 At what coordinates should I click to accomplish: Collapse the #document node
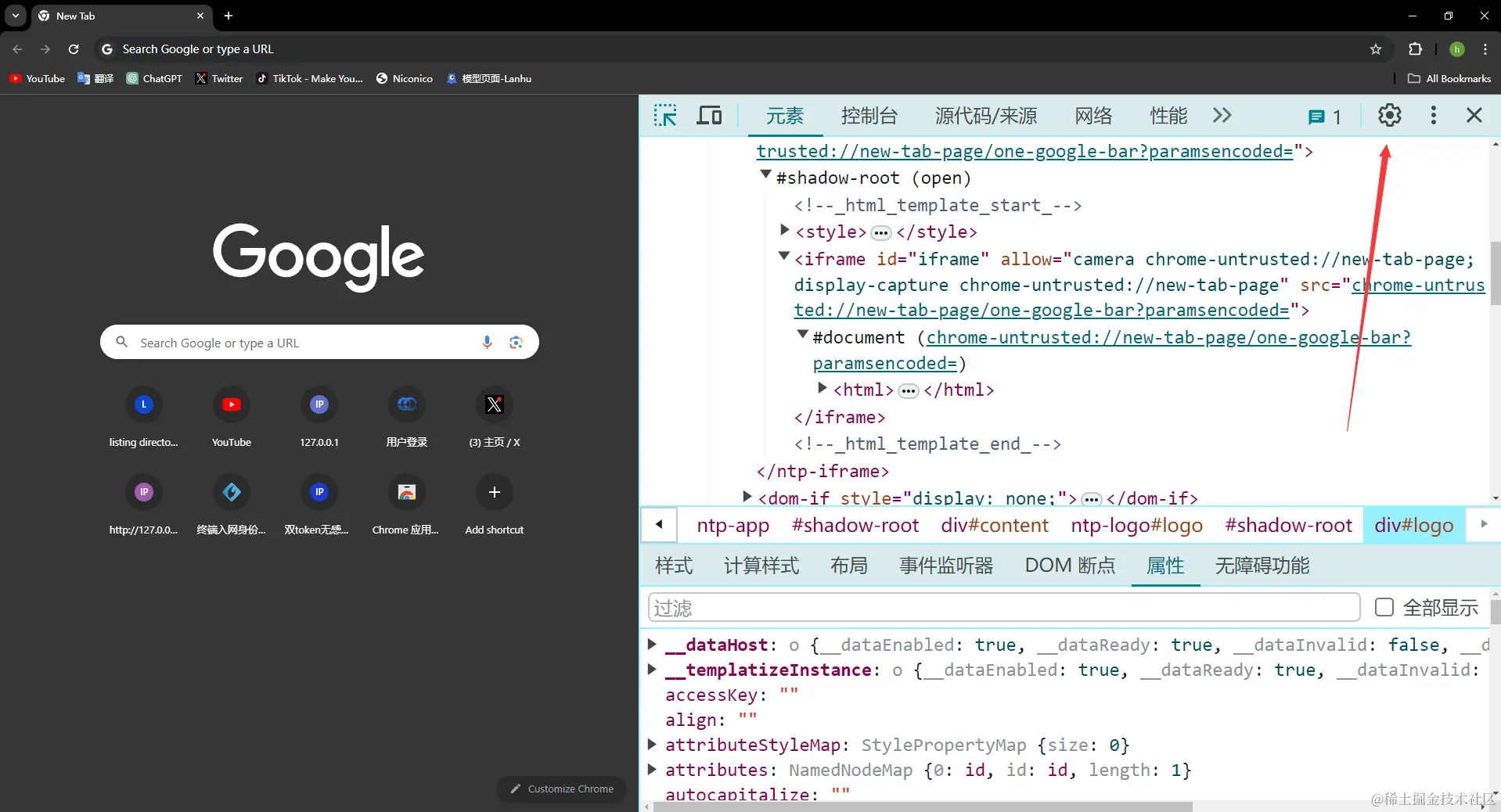802,334
